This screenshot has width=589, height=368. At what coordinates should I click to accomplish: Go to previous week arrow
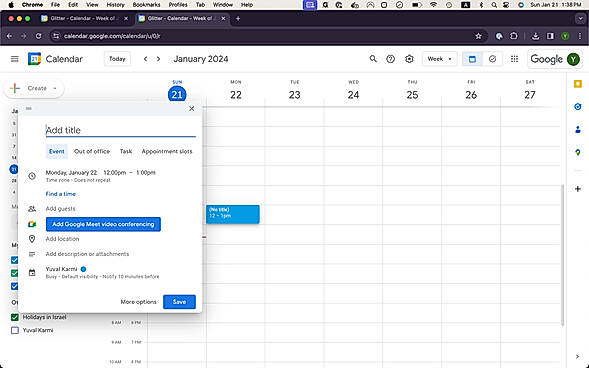tap(145, 59)
